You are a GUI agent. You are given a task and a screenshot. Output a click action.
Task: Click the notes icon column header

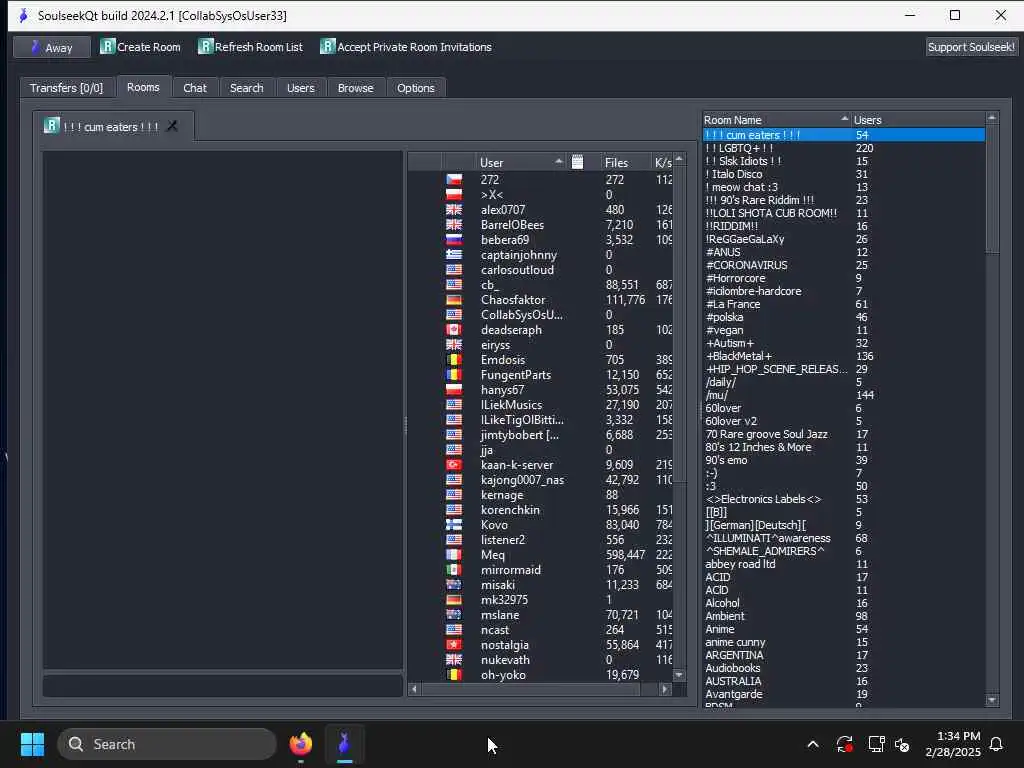[577, 162]
